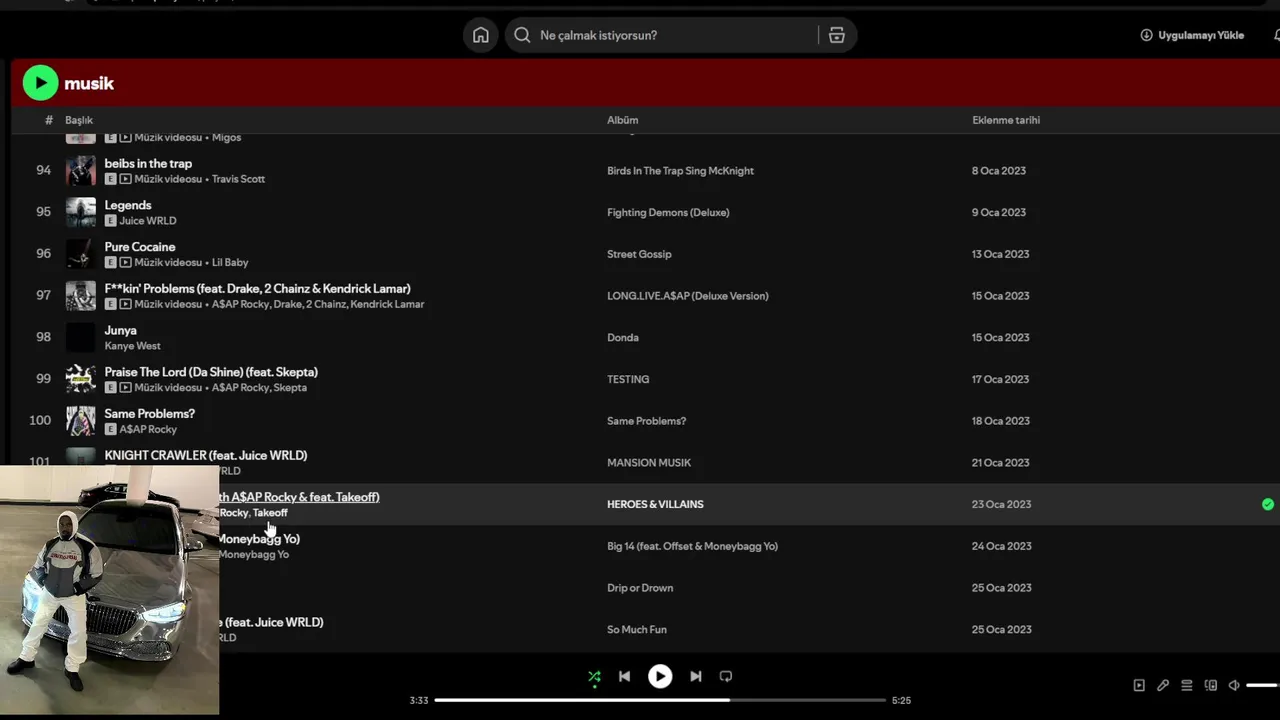Open album 'Drip or Drown'

click(x=640, y=588)
